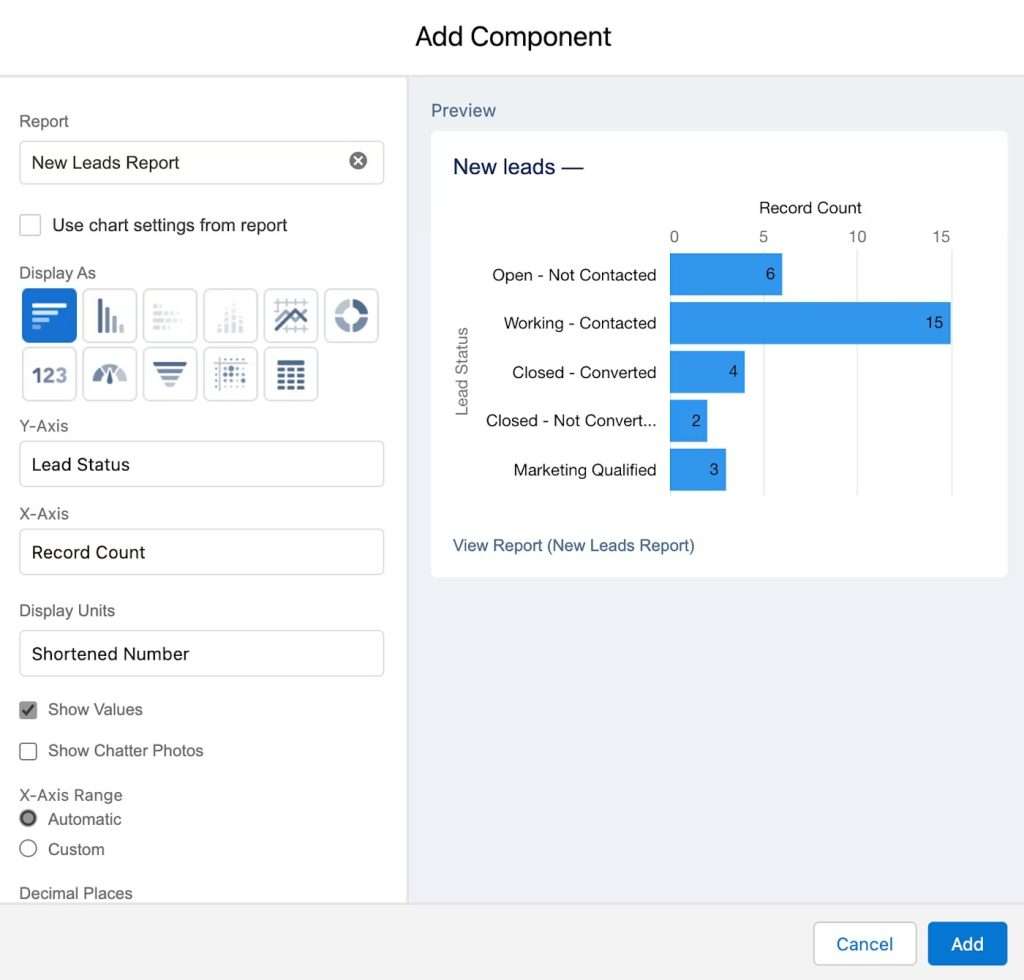Open the Y-Axis selector showing Lead Status
Screen dimensions: 1024x980
coord(201,464)
